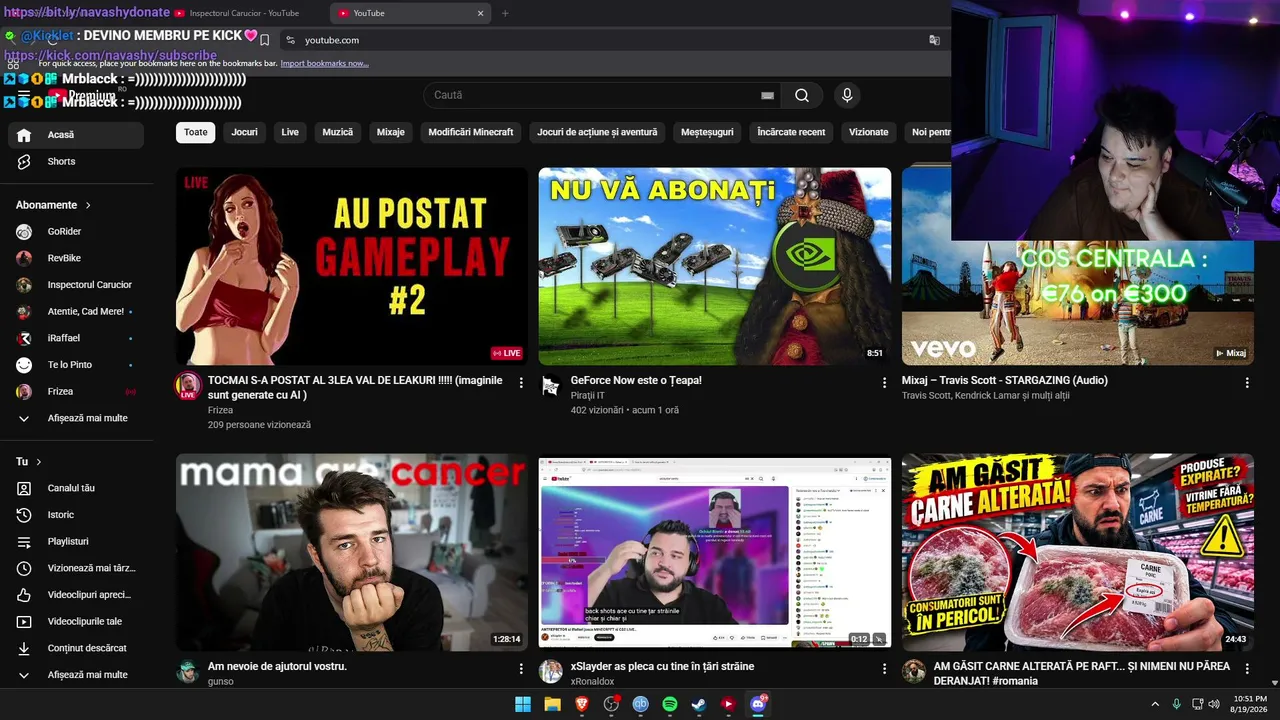1280x720 pixels.
Task: Select the Mixaje filter chip
Action: coord(391,132)
